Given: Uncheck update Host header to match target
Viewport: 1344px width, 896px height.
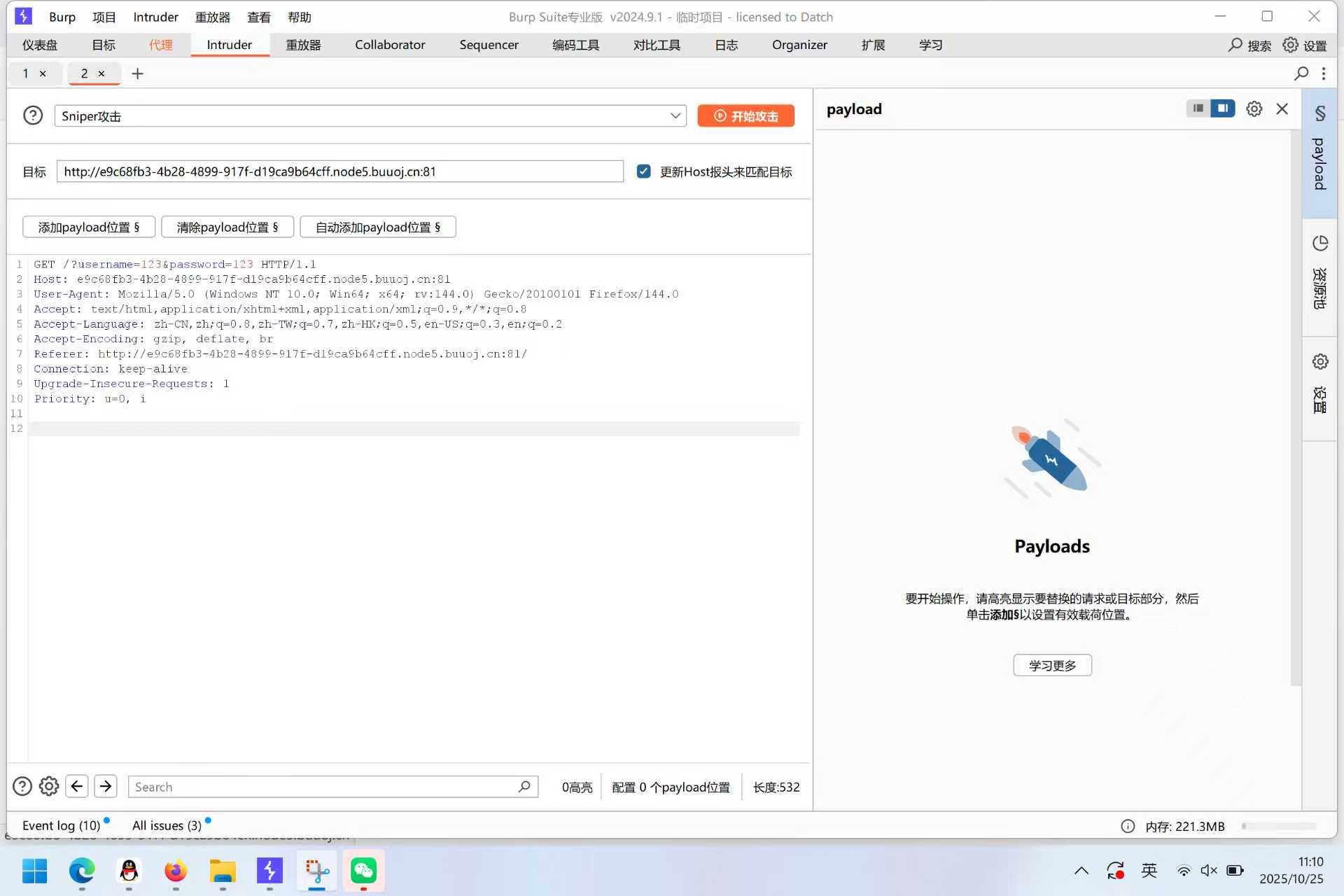Looking at the screenshot, I should (643, 171).
